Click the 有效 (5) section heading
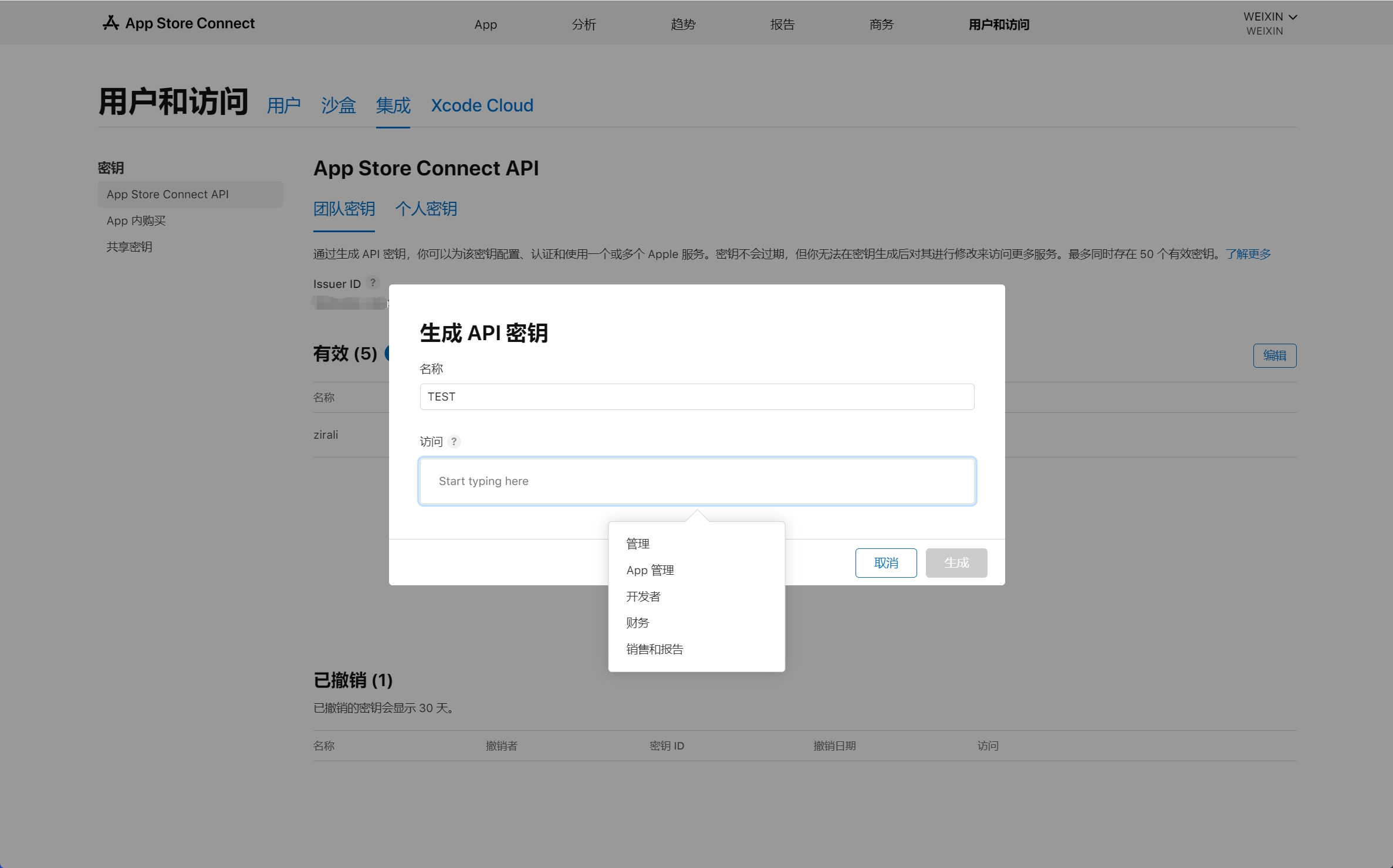This screenshot has height=868, width=1393. tap(345, 354)
